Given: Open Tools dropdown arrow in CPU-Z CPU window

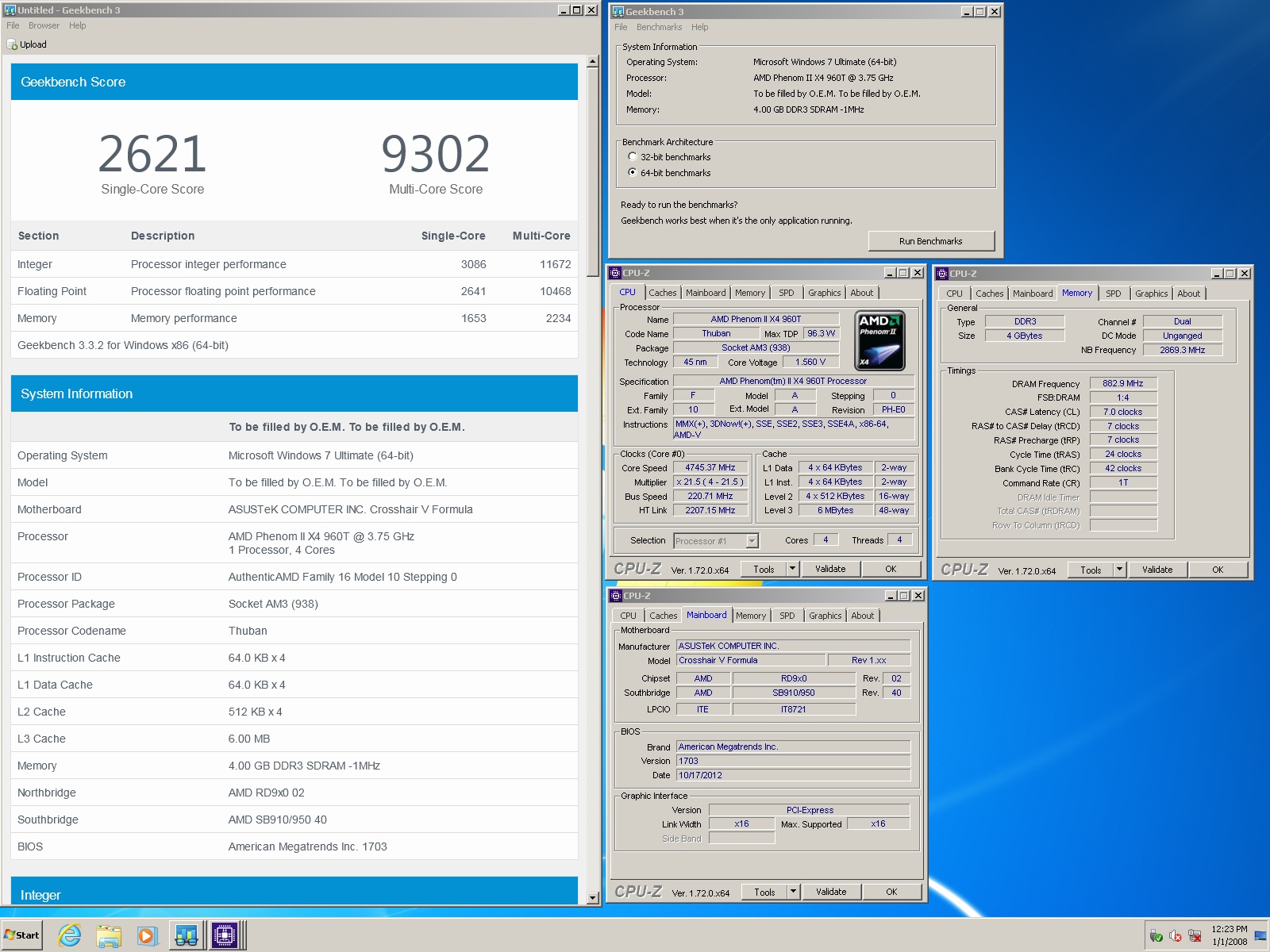Looking at the screenshot, I should pyautogui.click(x=792, y=569).
